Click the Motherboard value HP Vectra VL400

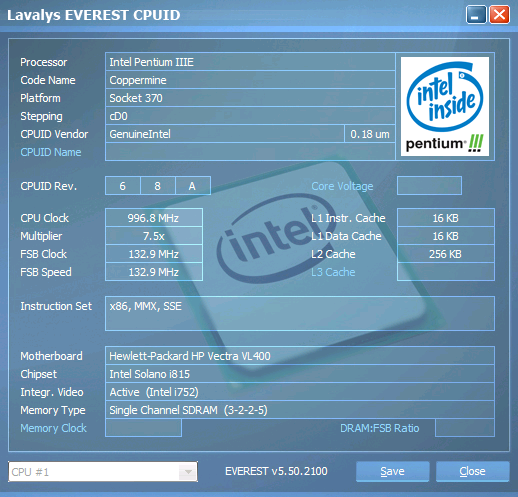(300, 356)
